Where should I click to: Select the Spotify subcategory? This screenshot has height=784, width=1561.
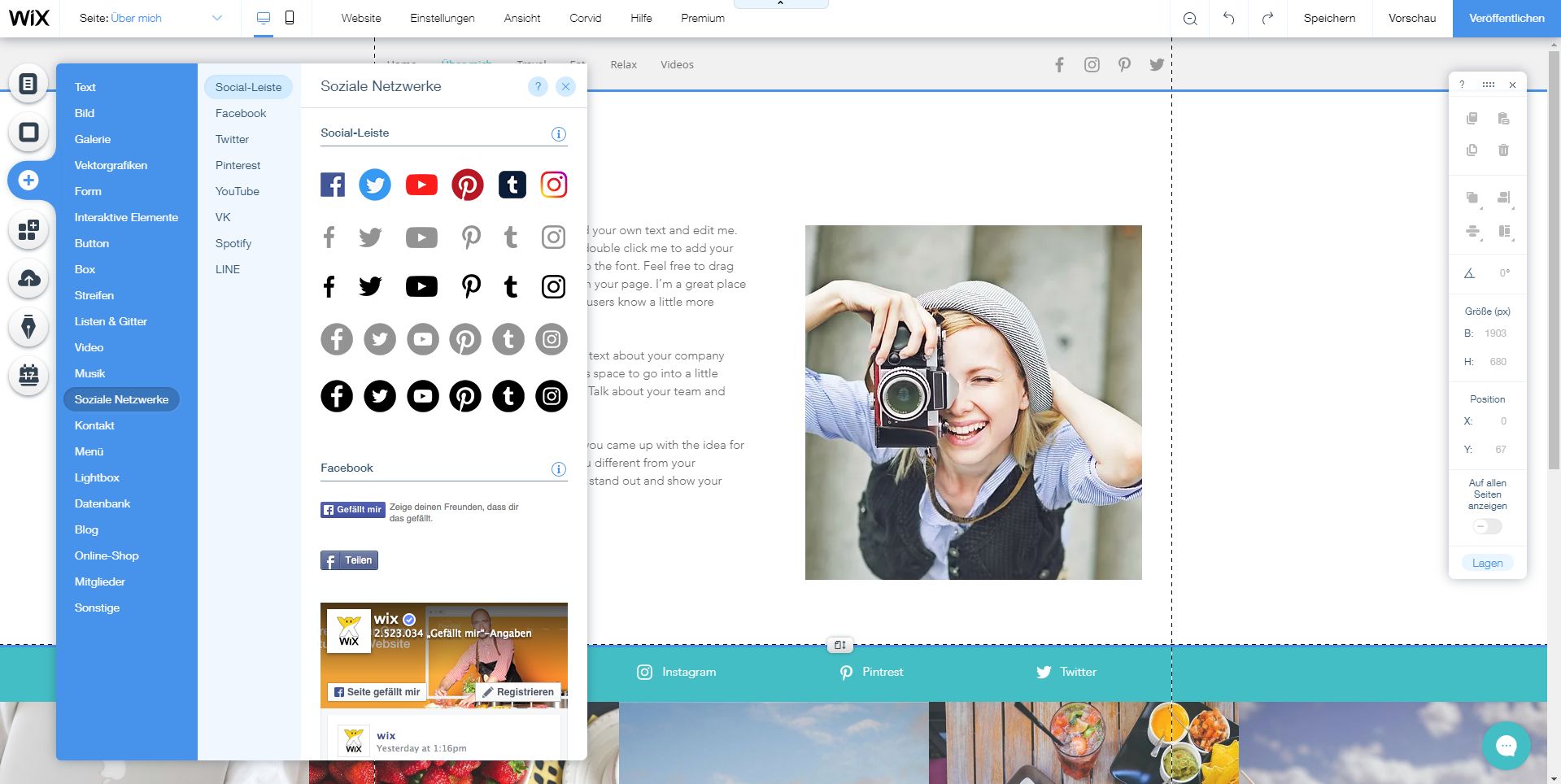[233, 243]
